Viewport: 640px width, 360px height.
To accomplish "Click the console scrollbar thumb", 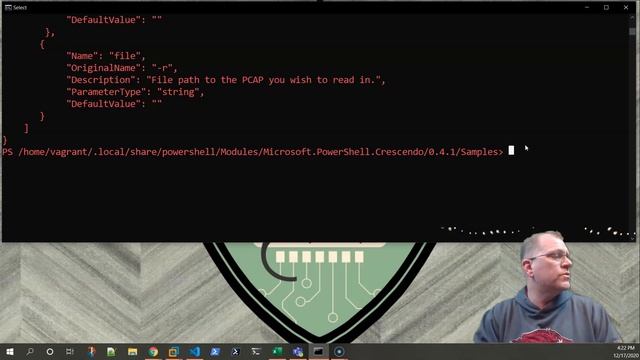I will [x=632, y=31].
